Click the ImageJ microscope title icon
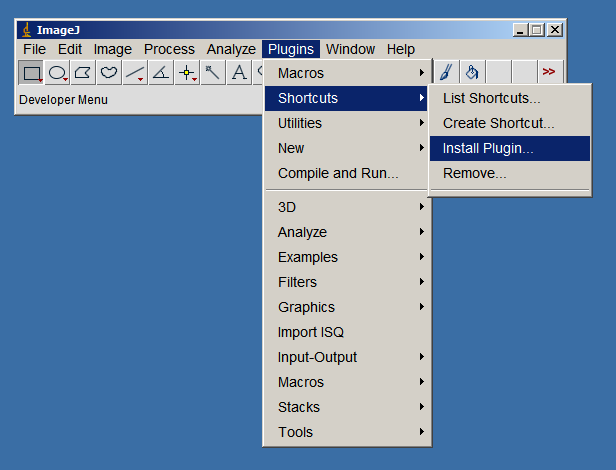This screenshot has height=470, width=616. point(26,30)
